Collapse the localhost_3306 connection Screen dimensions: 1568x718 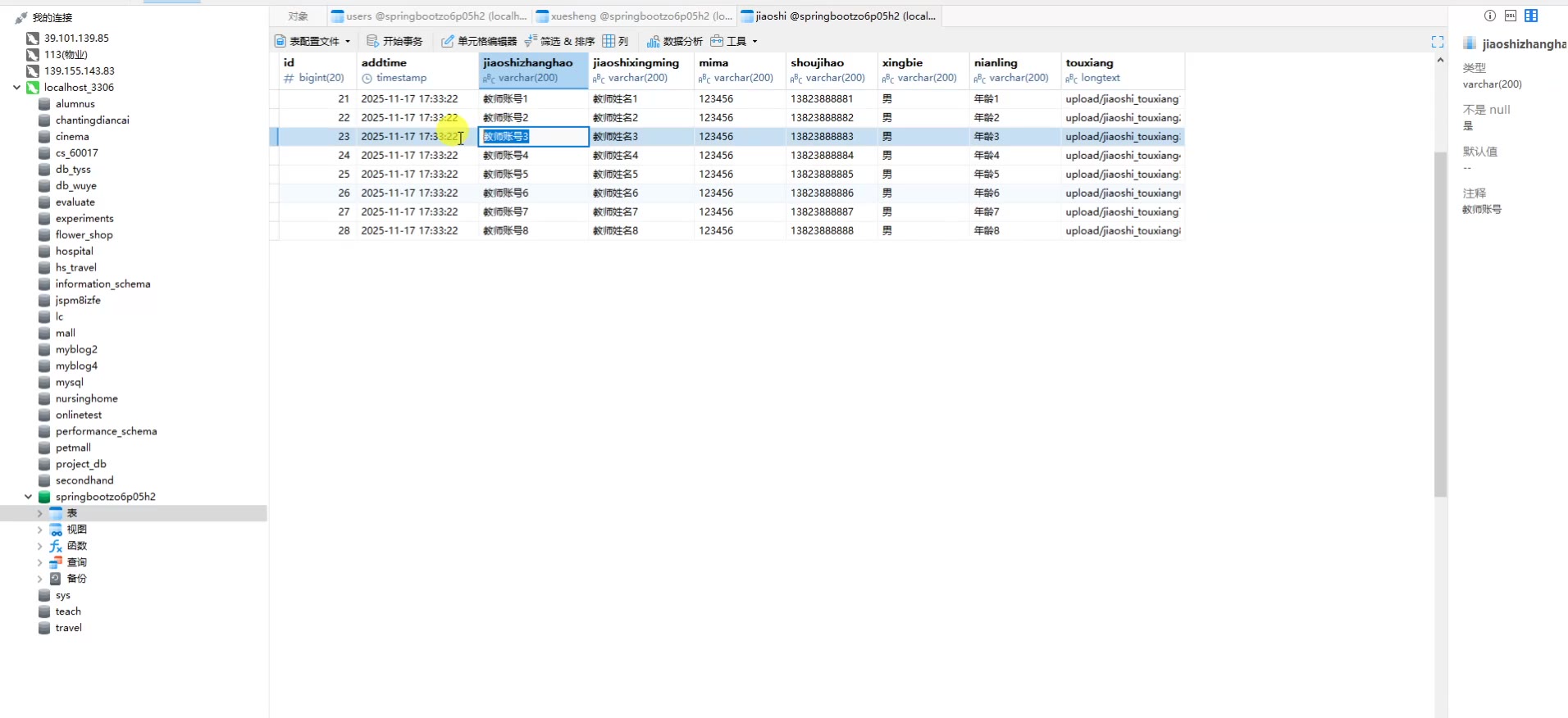[16, 88]
